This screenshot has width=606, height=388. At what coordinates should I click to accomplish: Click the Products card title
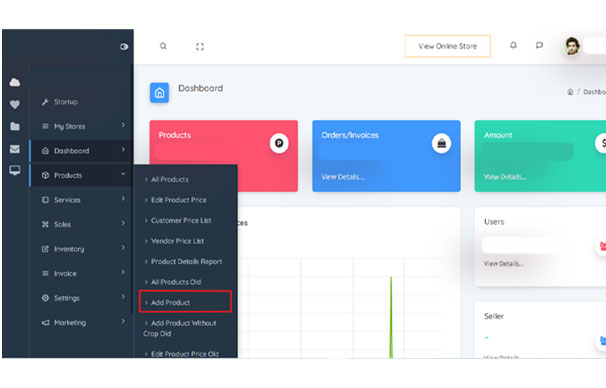(x=175, y=135)
